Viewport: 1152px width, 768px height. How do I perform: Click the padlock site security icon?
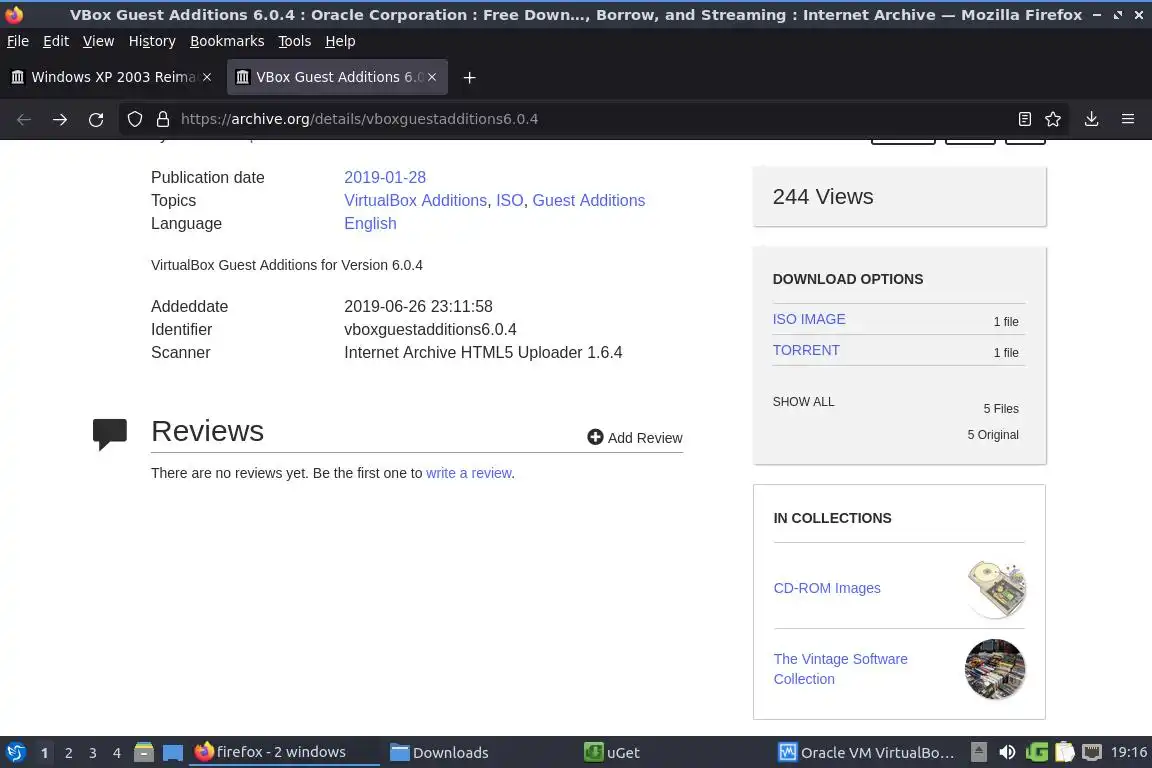click(163, 119)
